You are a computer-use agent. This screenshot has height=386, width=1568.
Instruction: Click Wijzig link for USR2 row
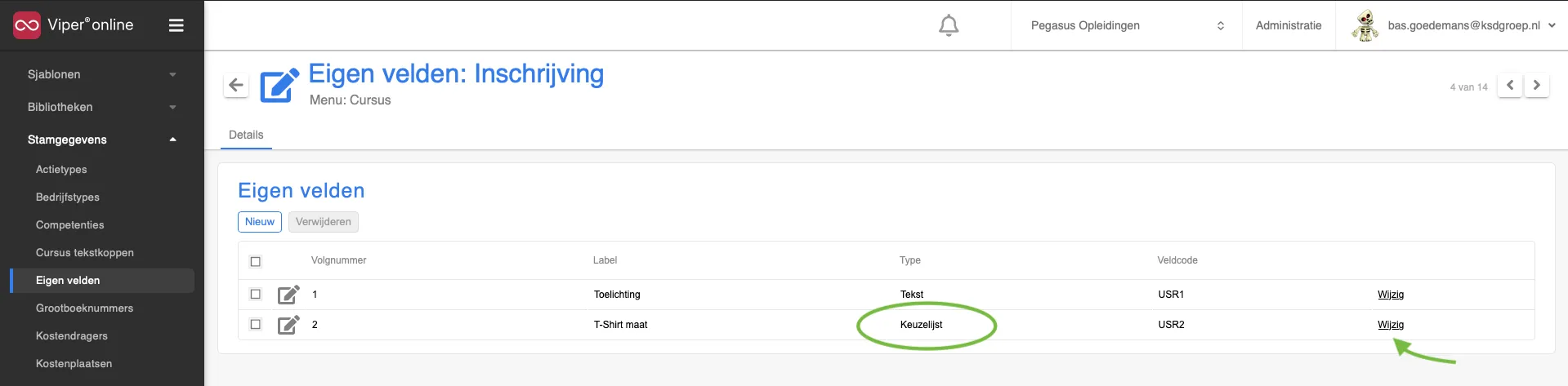(x=1391, y=325)
